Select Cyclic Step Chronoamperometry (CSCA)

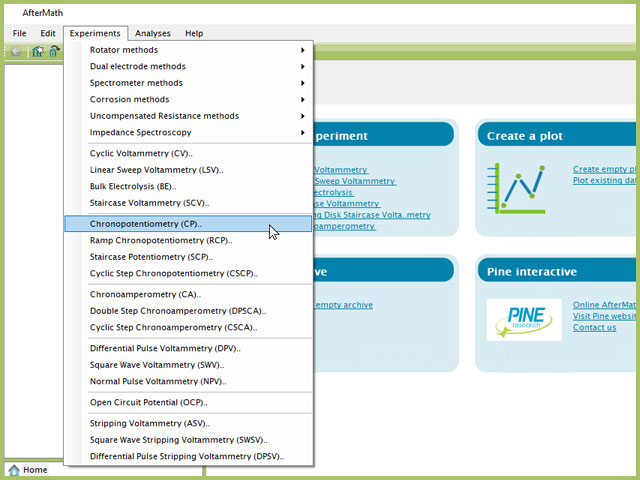tap(189, 327)
